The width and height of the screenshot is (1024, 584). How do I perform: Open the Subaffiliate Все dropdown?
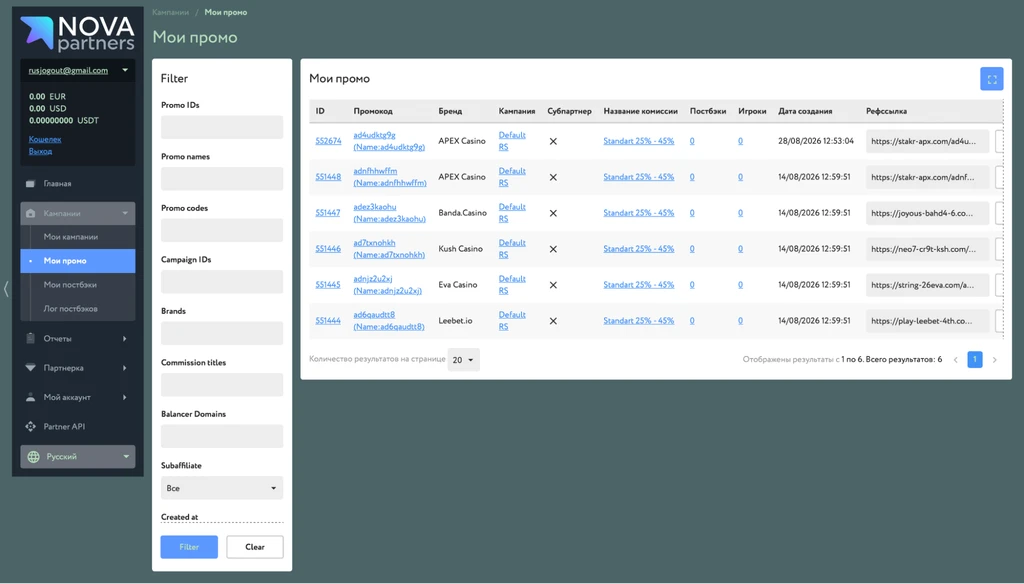coord(222,488)
